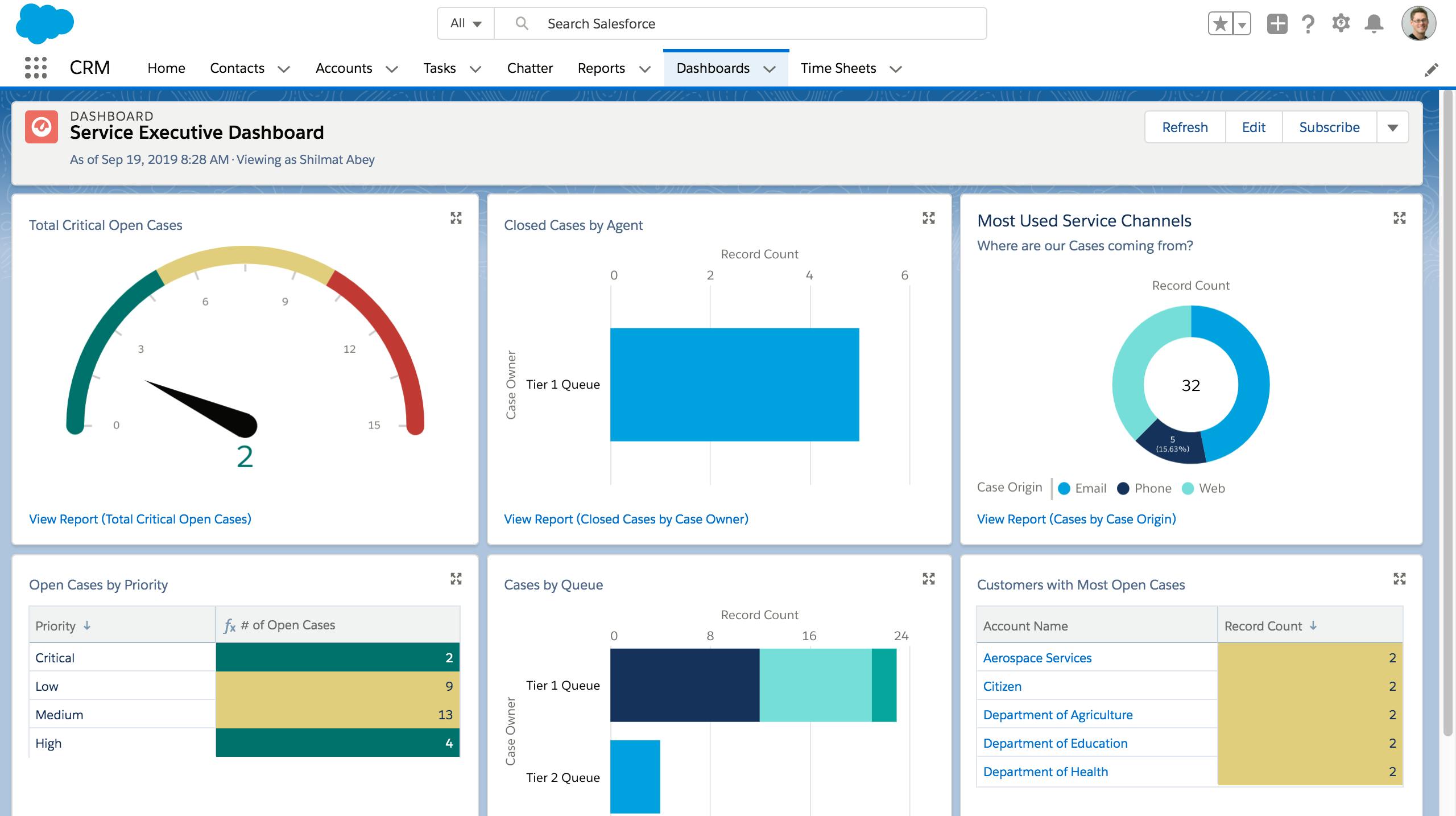Click the Web legend color dot

(x=1188, y=488)
